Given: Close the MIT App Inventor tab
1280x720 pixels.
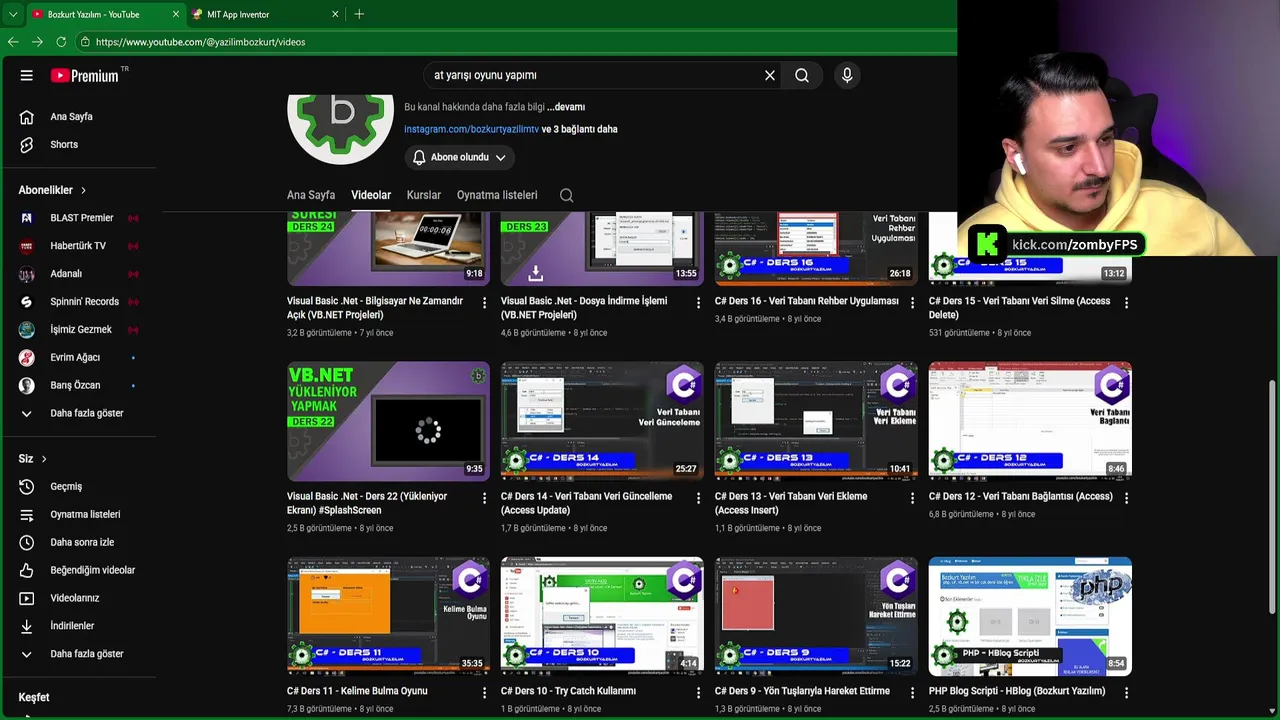Looking at the screenshot, I should [335, 14].
